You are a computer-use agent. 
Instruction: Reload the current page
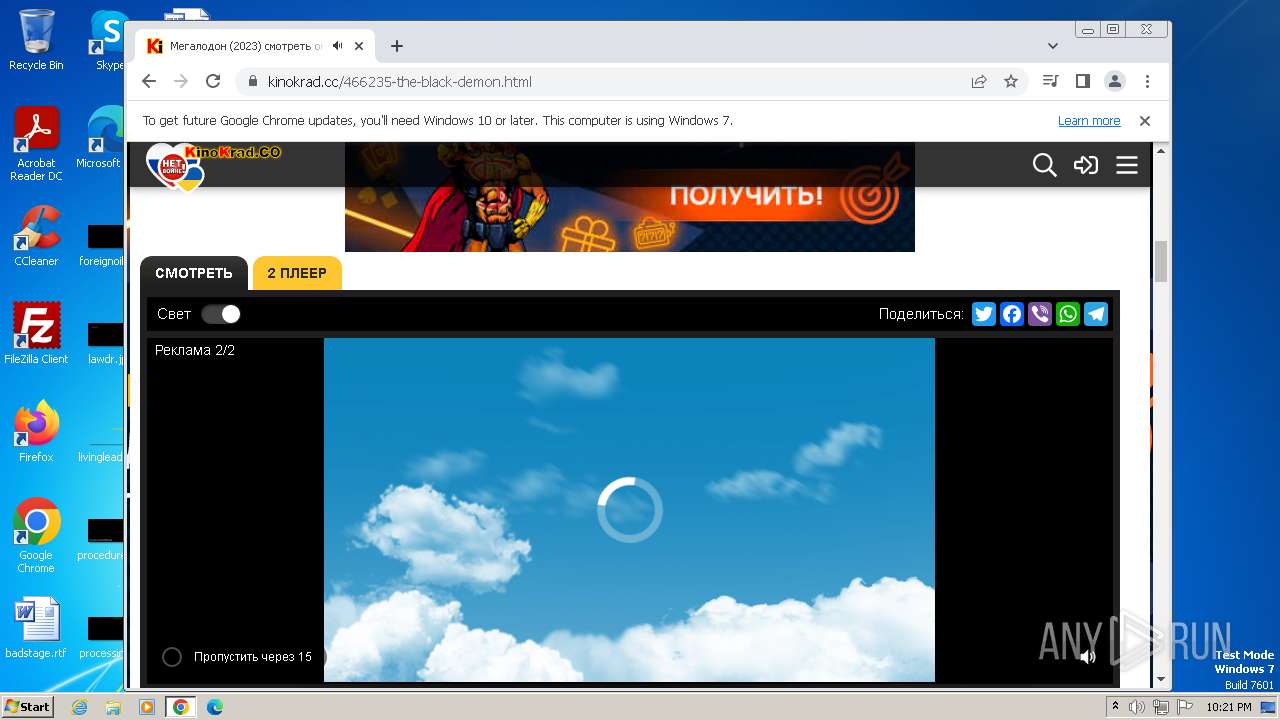coord(213,82)
